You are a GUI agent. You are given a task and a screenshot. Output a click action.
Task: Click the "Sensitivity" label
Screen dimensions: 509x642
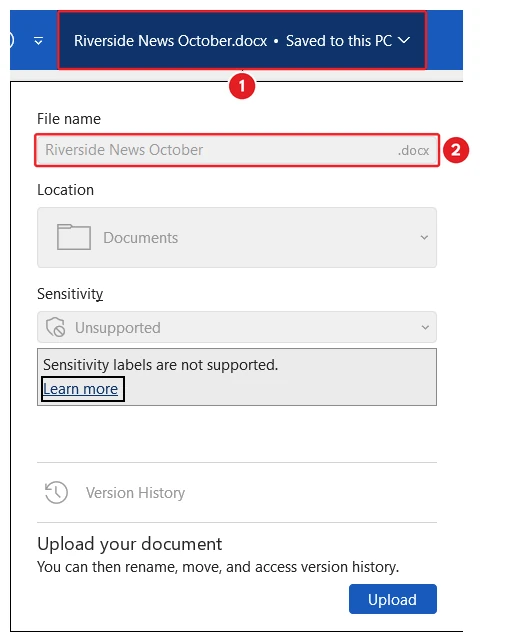[70, 294]
